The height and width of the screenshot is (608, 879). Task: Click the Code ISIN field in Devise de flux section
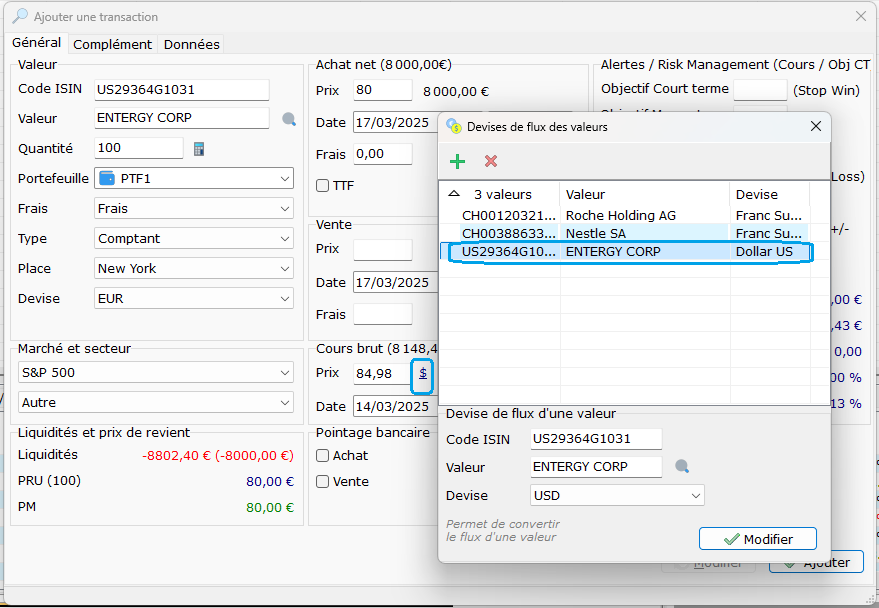(596, 439)
